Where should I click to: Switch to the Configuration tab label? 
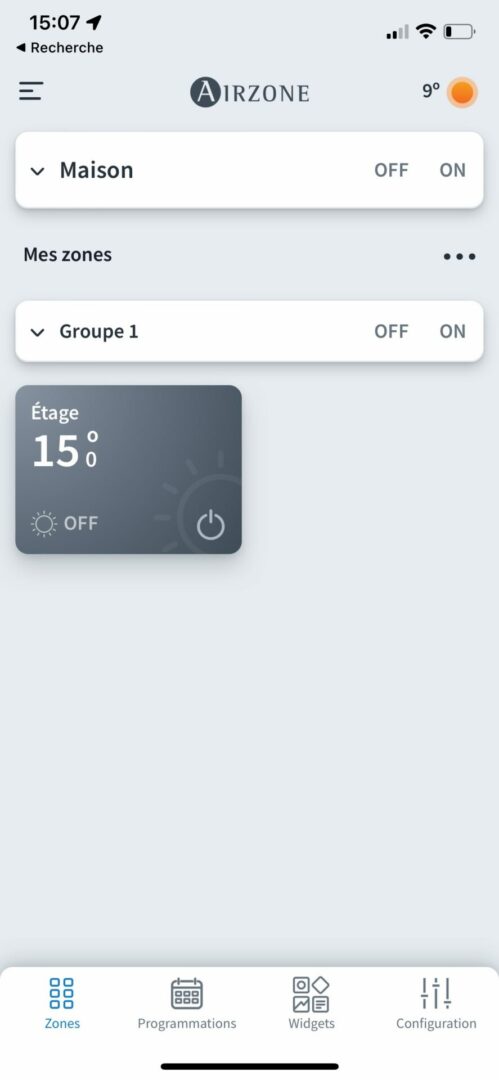[436, 1024]
